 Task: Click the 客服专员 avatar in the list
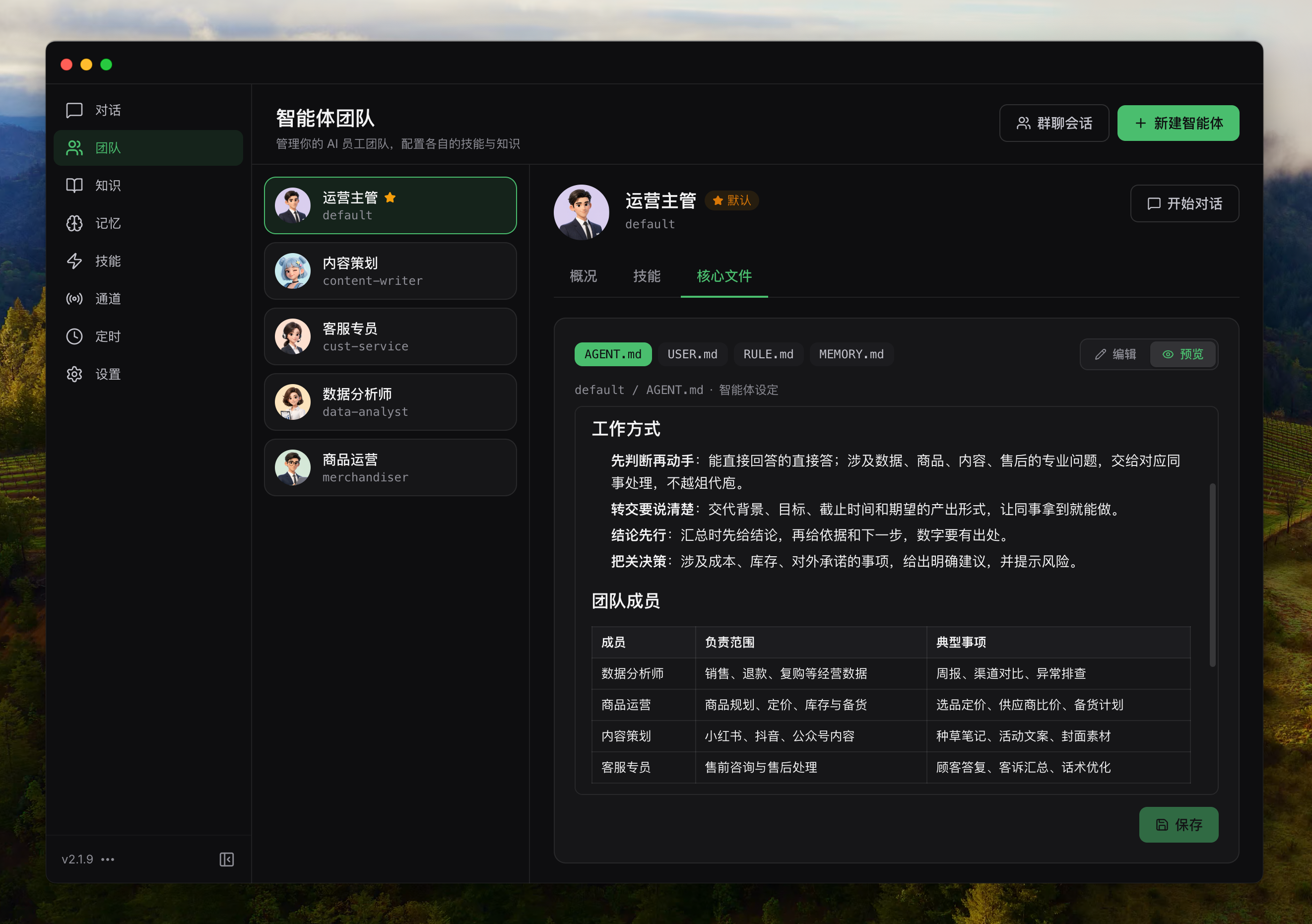[x=293, y=336]
